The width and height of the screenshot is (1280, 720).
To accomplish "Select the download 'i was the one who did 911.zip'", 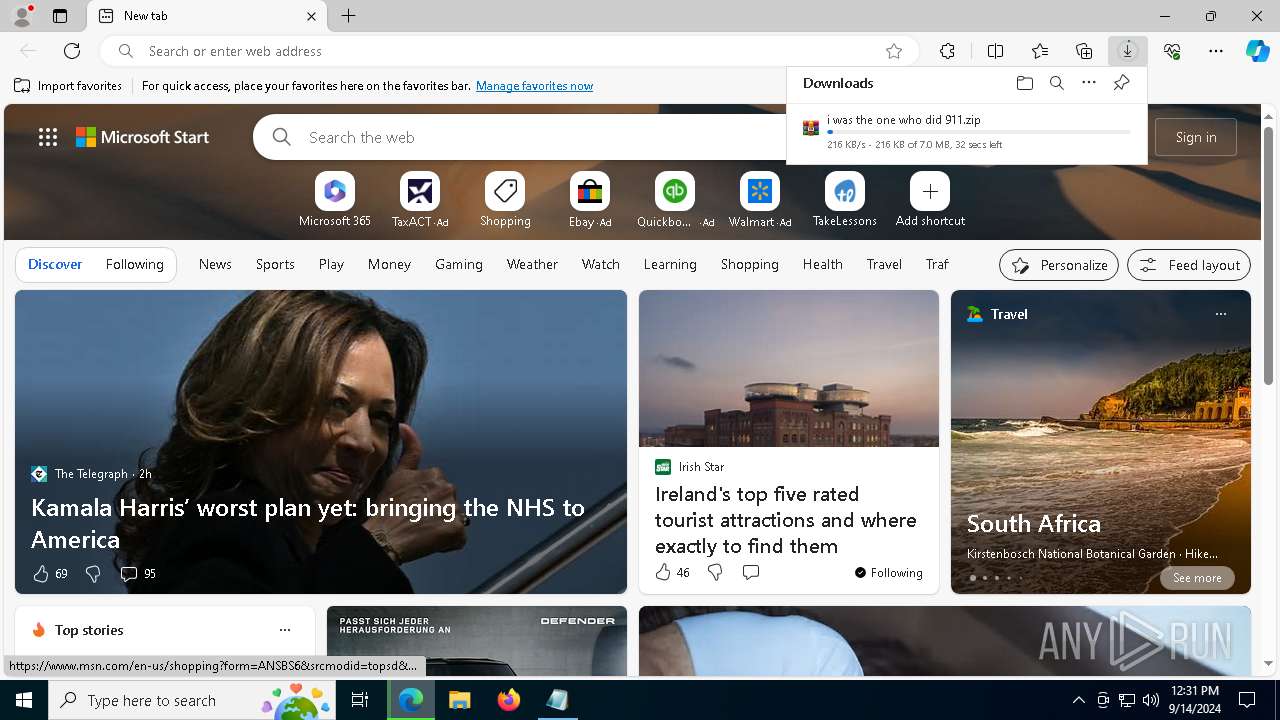I will [903, 120].
